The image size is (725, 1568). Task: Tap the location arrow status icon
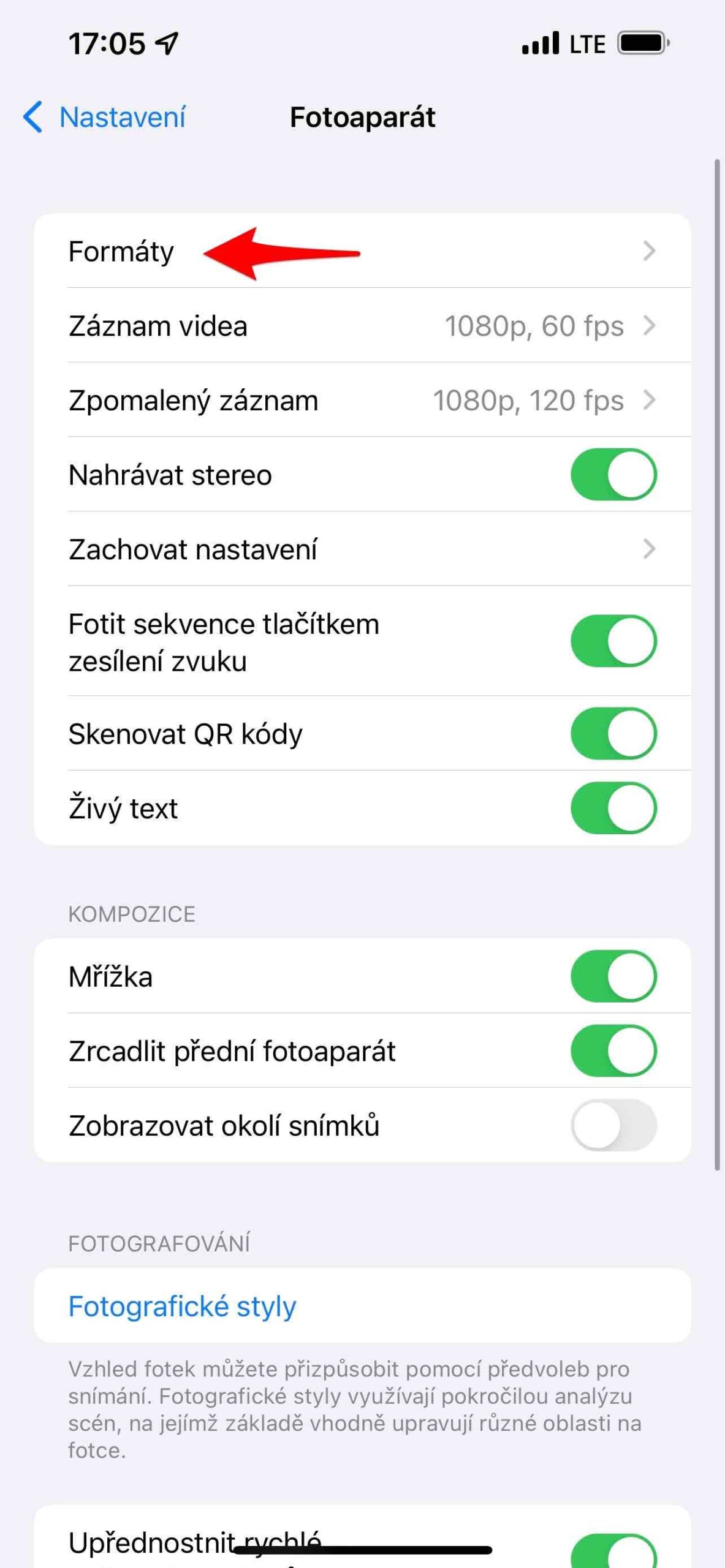pos(167,43)
